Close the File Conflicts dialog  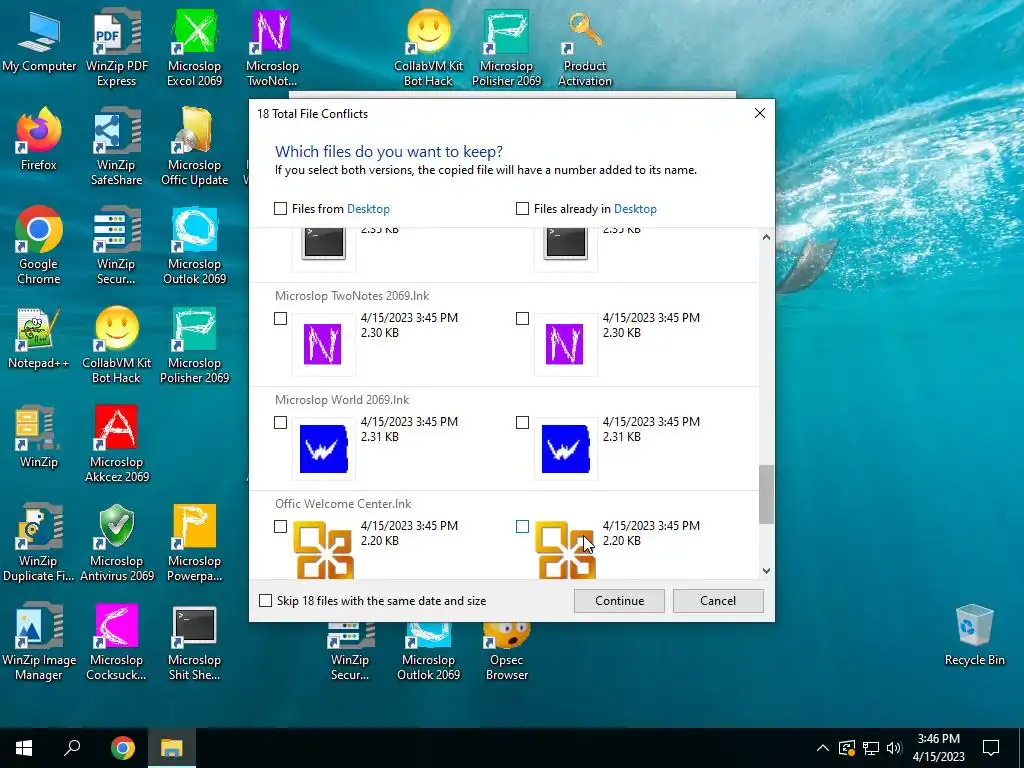(x=760, y=113)
